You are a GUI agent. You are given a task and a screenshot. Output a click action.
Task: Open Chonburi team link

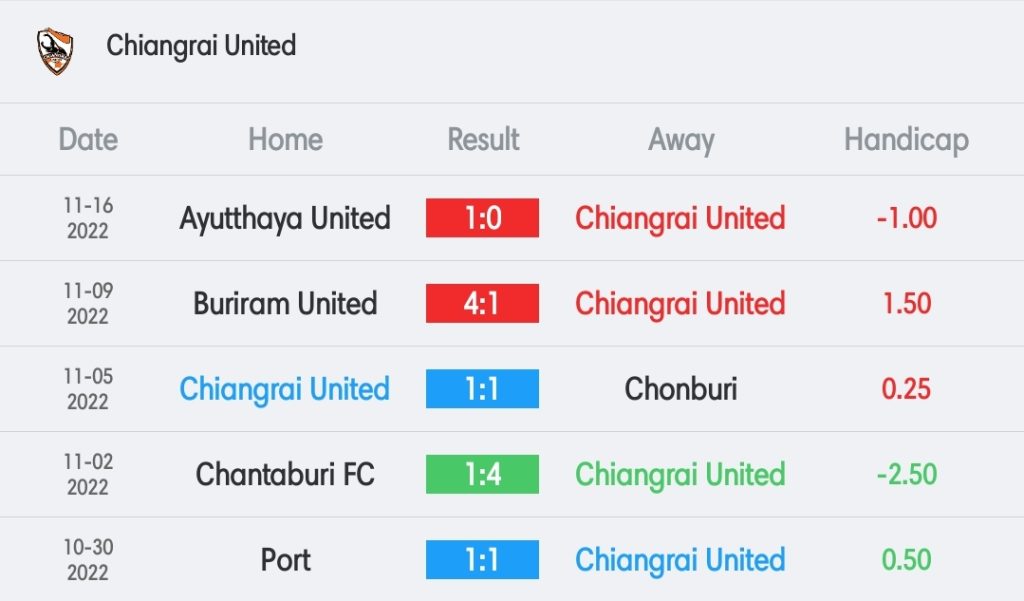coord(680,389)
